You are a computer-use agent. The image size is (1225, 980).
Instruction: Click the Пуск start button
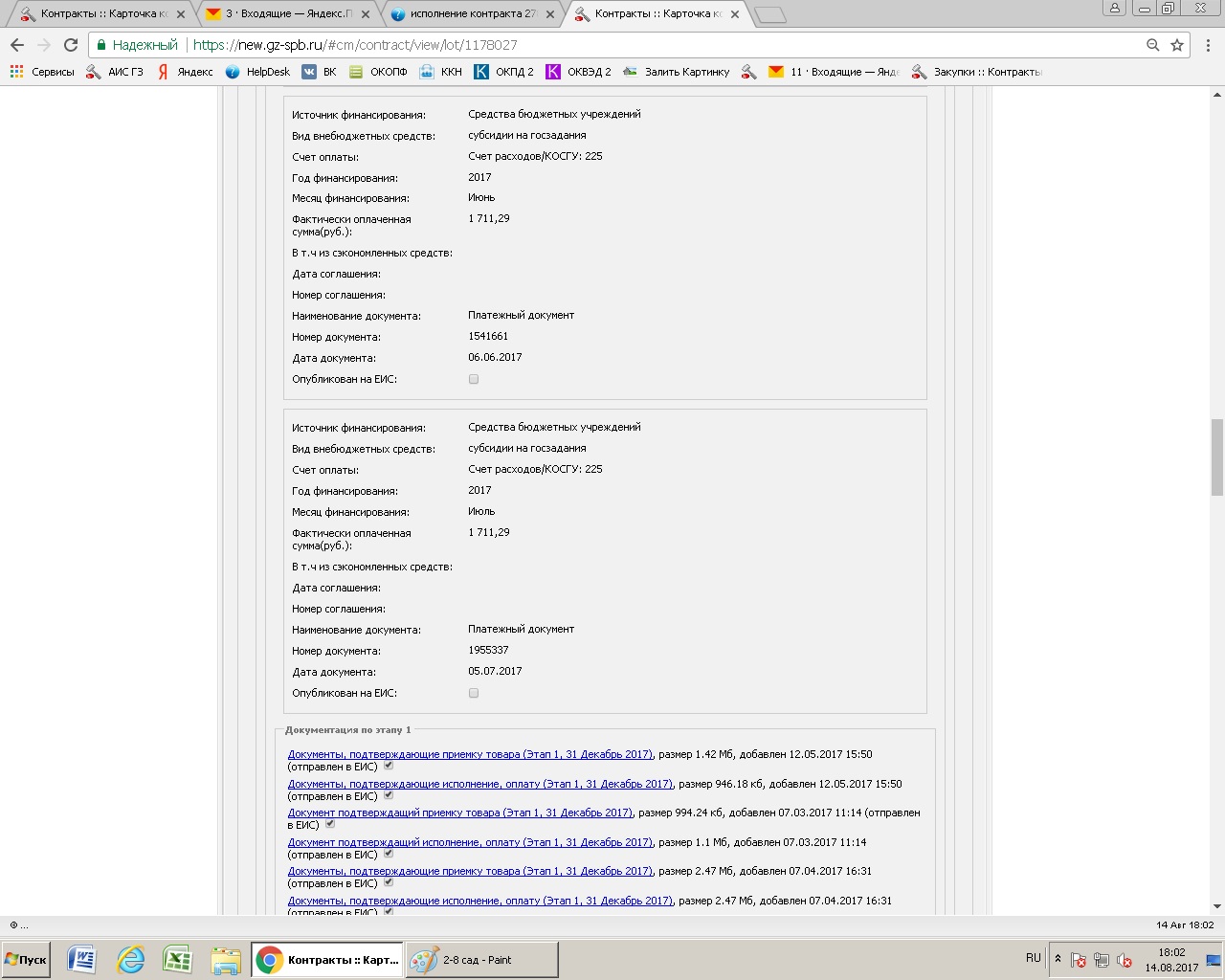click(27, 960)
